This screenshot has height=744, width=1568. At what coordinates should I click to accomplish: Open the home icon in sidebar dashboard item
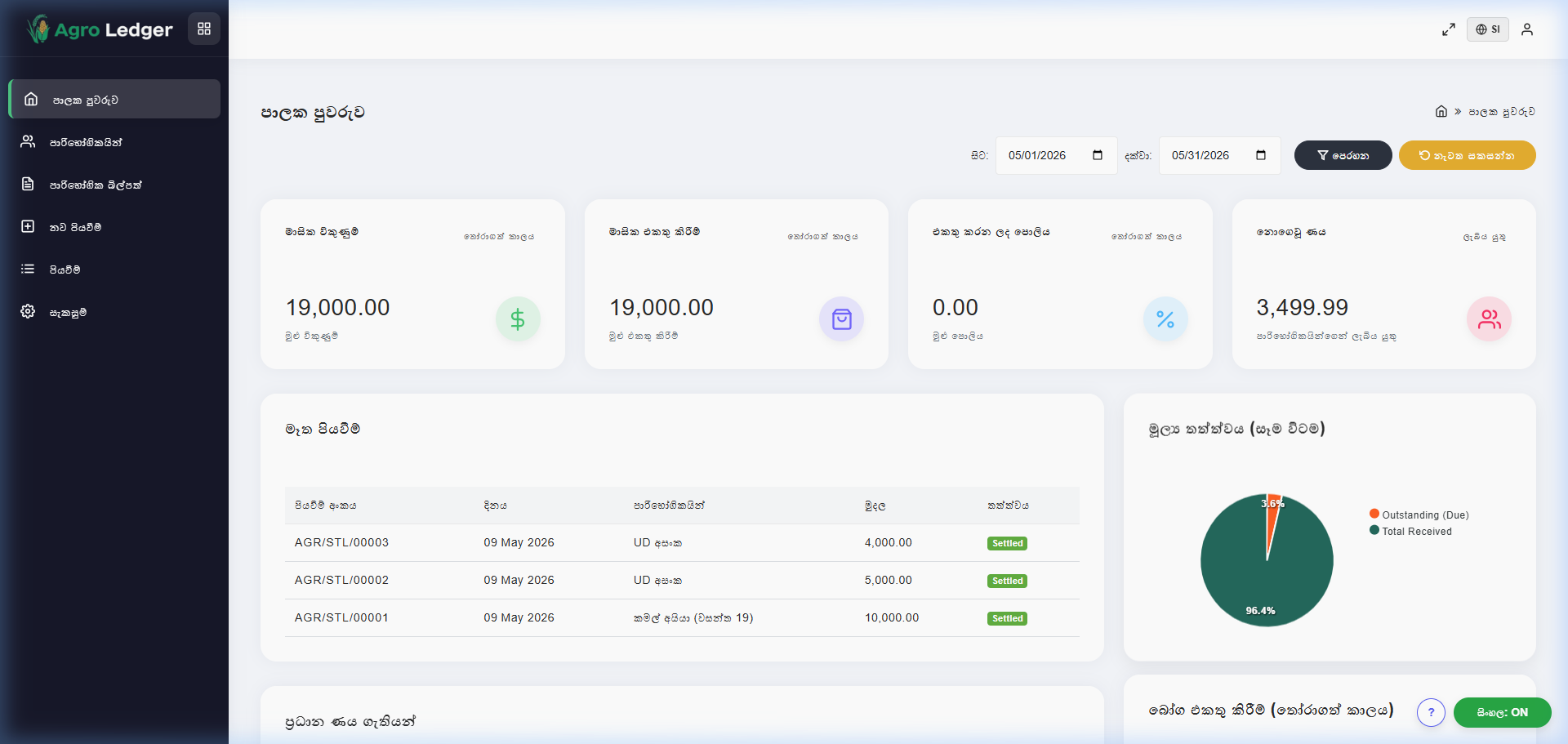31,100
